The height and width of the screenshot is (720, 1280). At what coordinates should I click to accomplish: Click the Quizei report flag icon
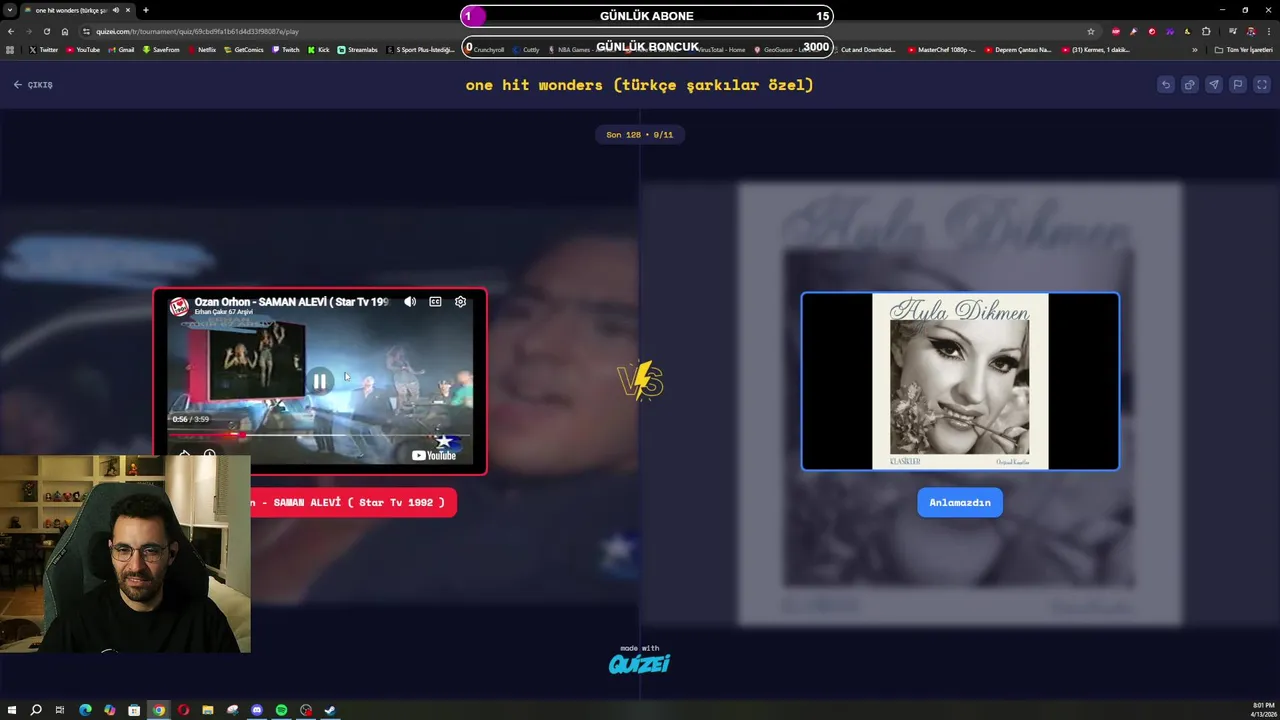tap(1238, 85)
